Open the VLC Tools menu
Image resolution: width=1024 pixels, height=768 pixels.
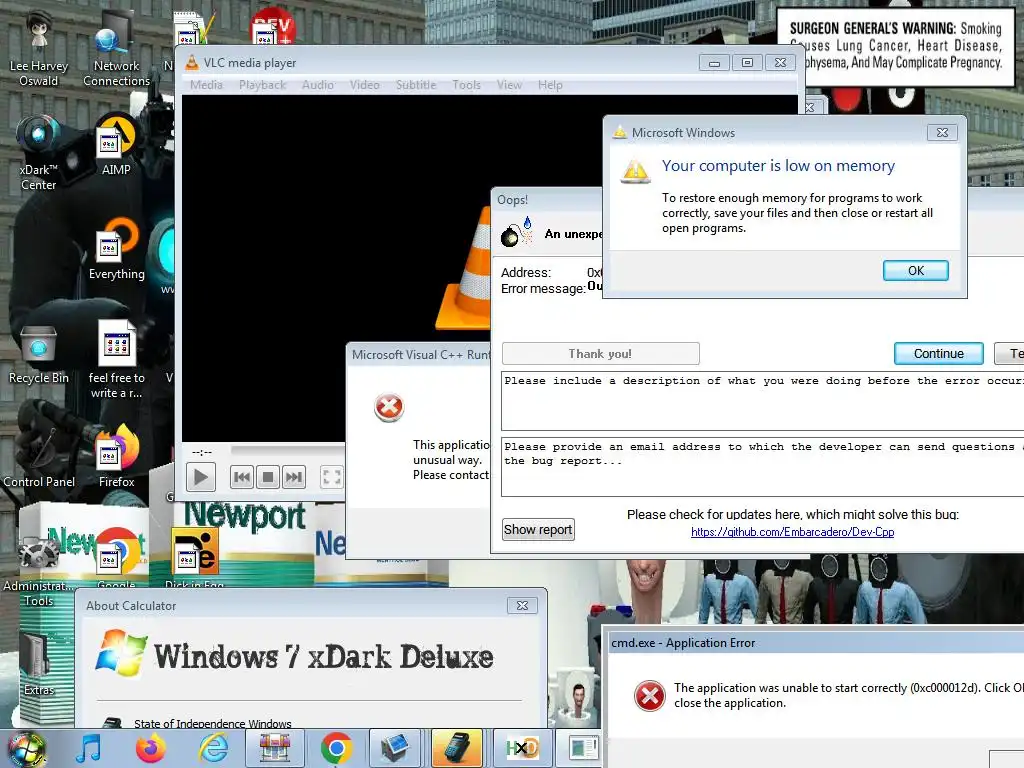pos(466,85)
